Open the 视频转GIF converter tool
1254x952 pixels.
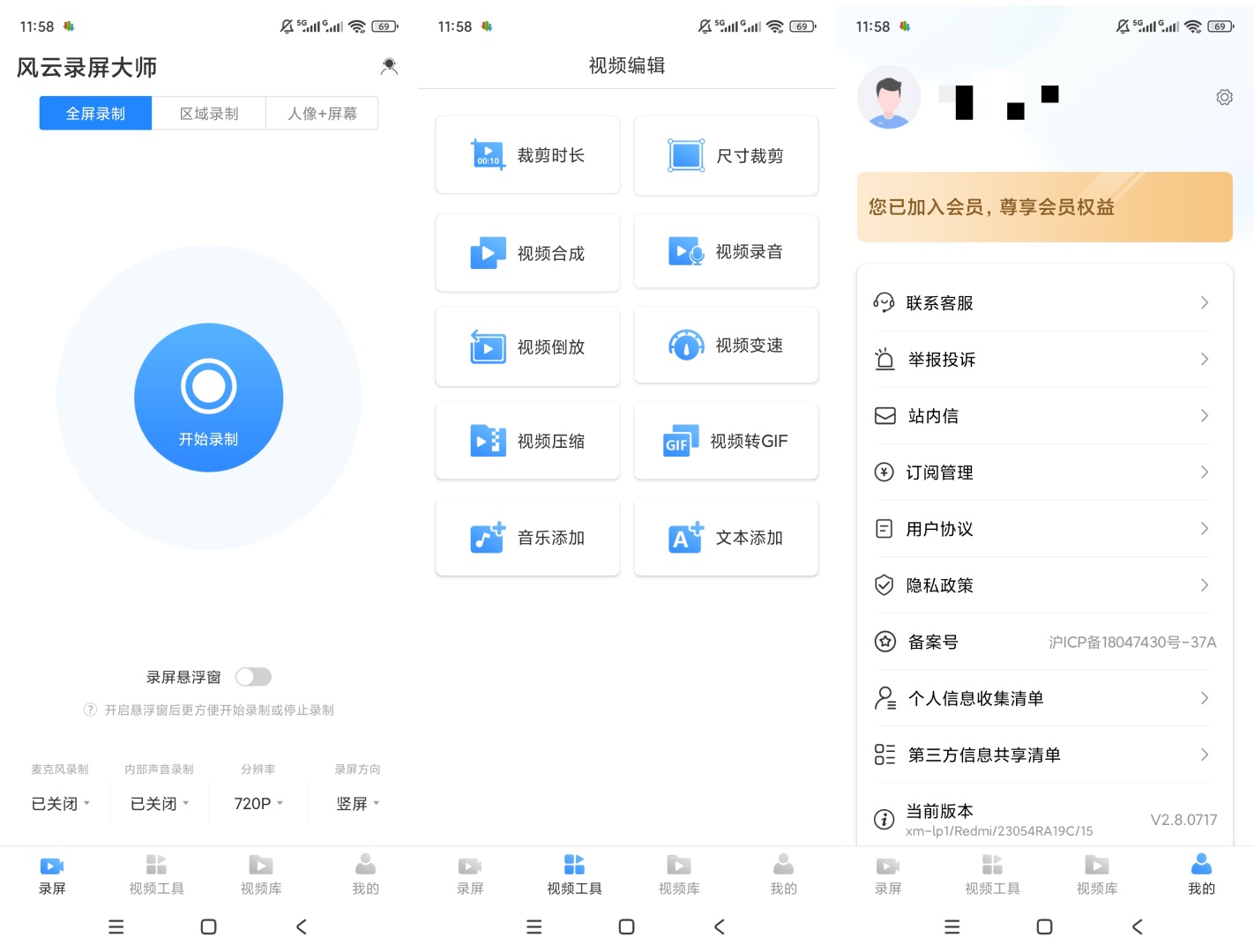726,441
